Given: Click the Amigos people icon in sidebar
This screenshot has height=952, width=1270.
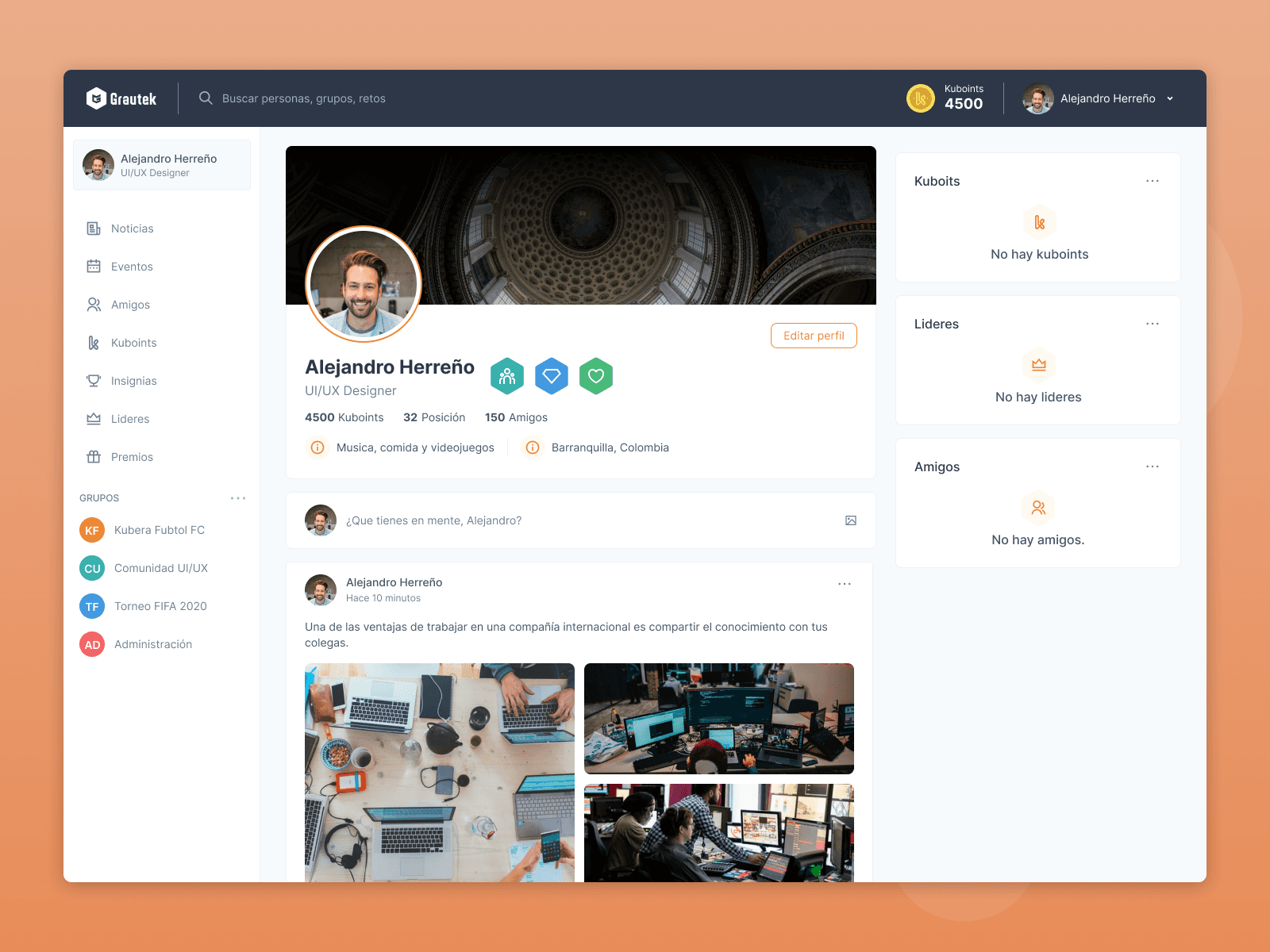Looking at the screenshot, I should [x=94, y=305].
